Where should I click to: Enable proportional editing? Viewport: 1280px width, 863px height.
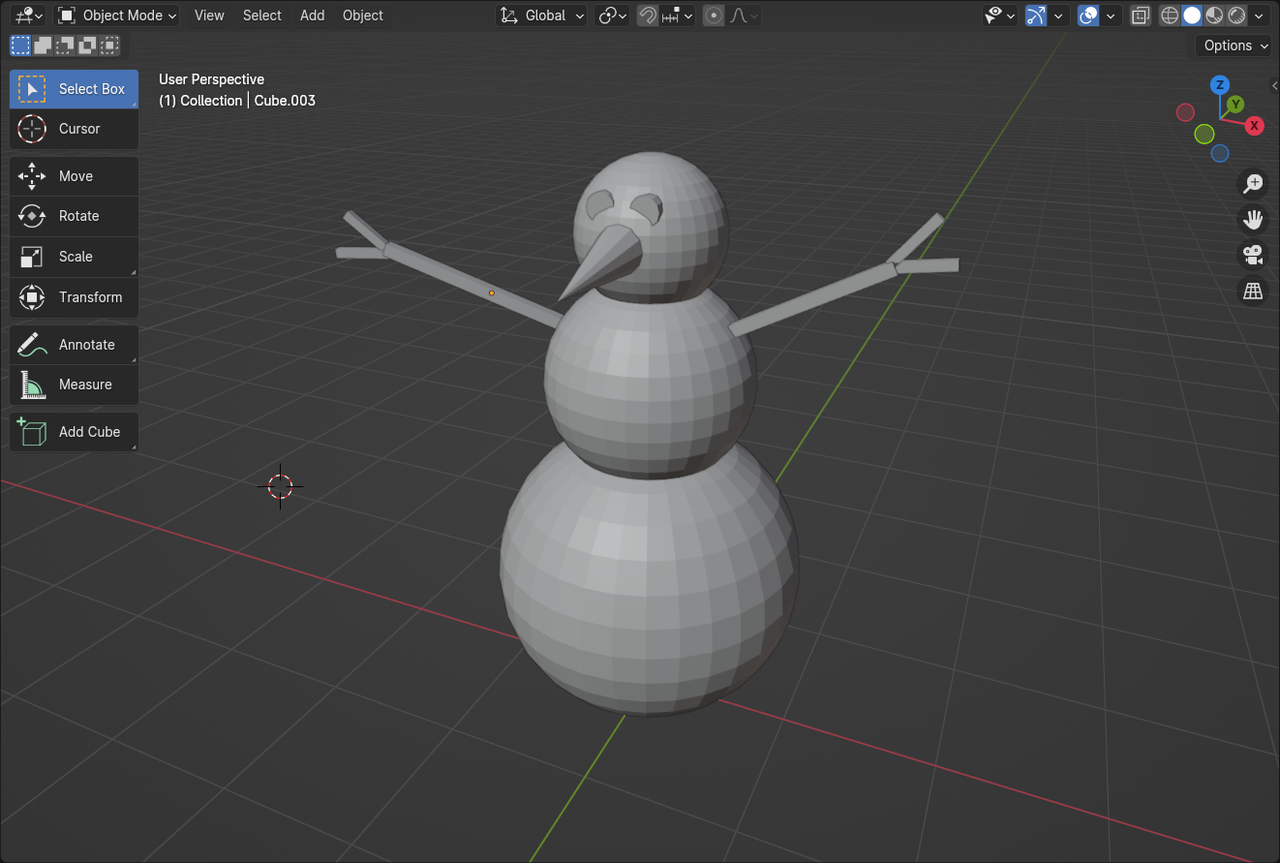click(713, 15)
